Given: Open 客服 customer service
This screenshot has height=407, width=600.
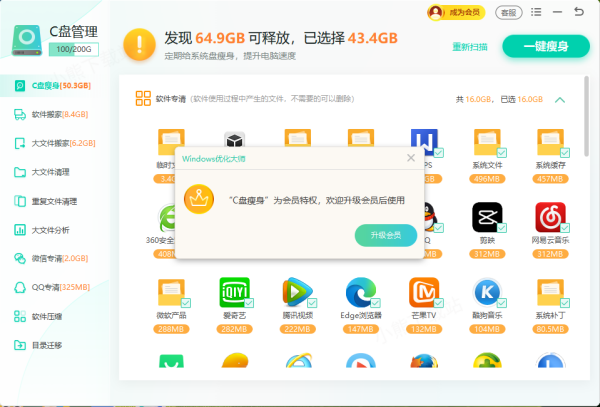Looking at the screenshot, I should point(509,13).
